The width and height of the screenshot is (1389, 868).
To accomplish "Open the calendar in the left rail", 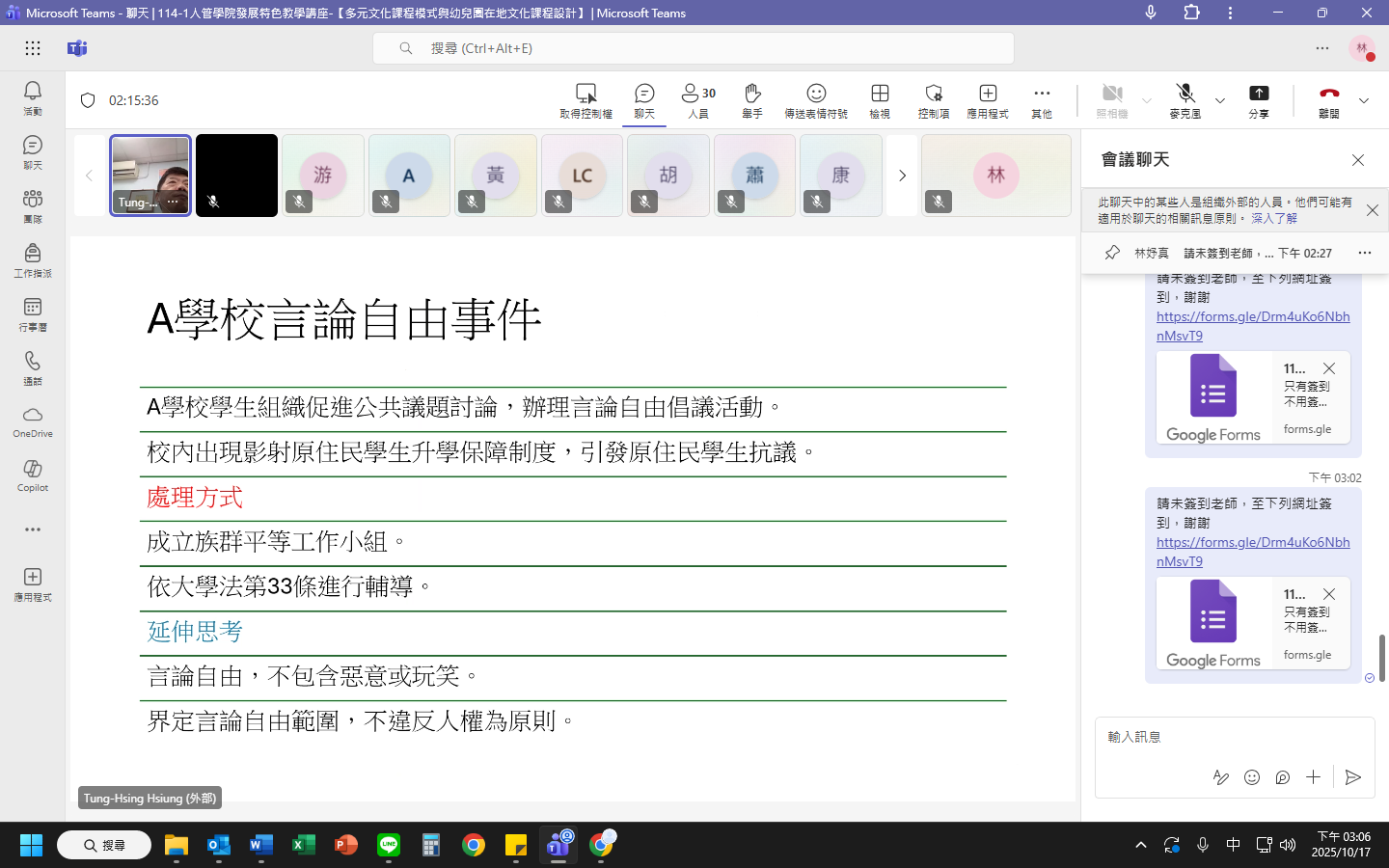I will (33, 313).
